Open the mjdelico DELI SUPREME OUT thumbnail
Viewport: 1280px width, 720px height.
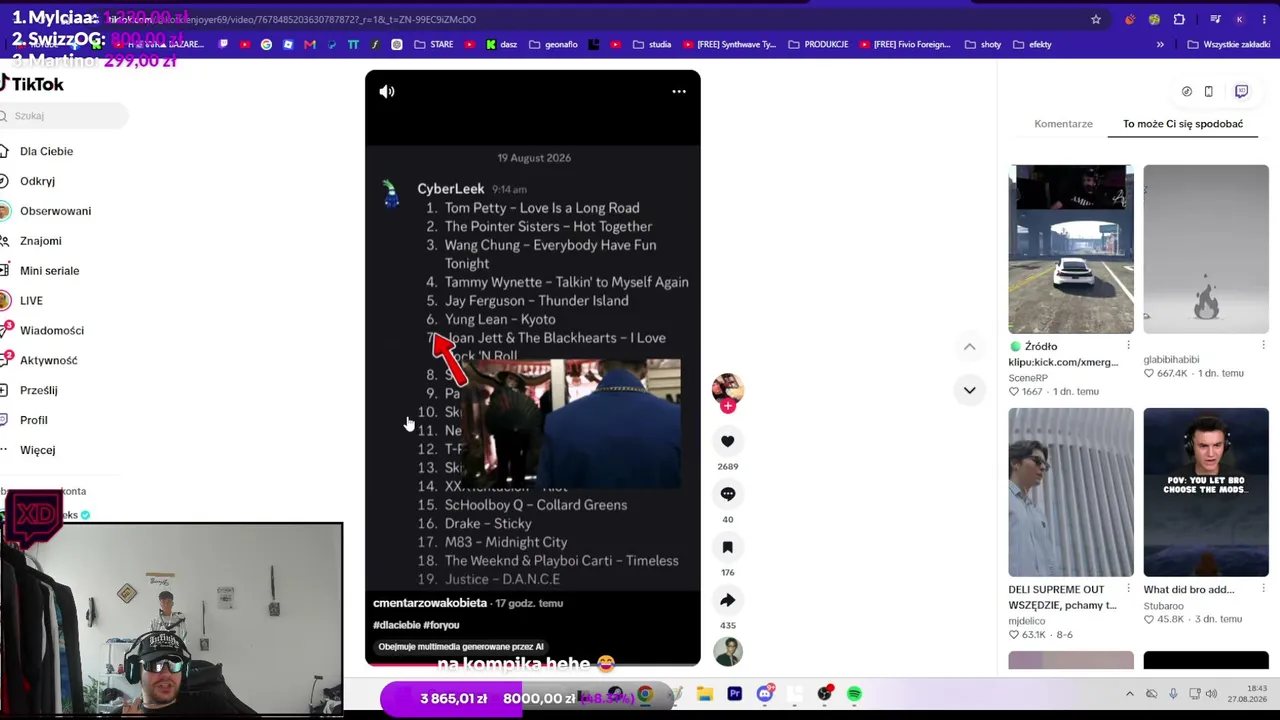(x=1071, y=492)
